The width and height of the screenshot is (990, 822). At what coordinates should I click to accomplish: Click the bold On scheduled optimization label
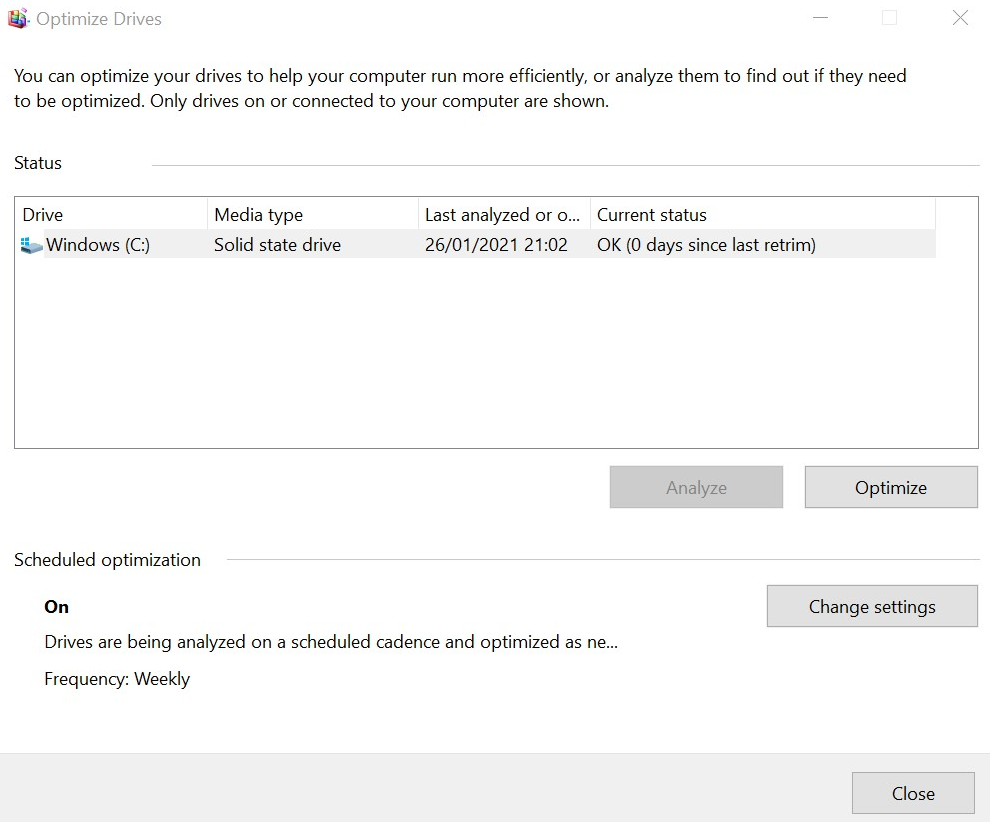[x=57, y=607]
